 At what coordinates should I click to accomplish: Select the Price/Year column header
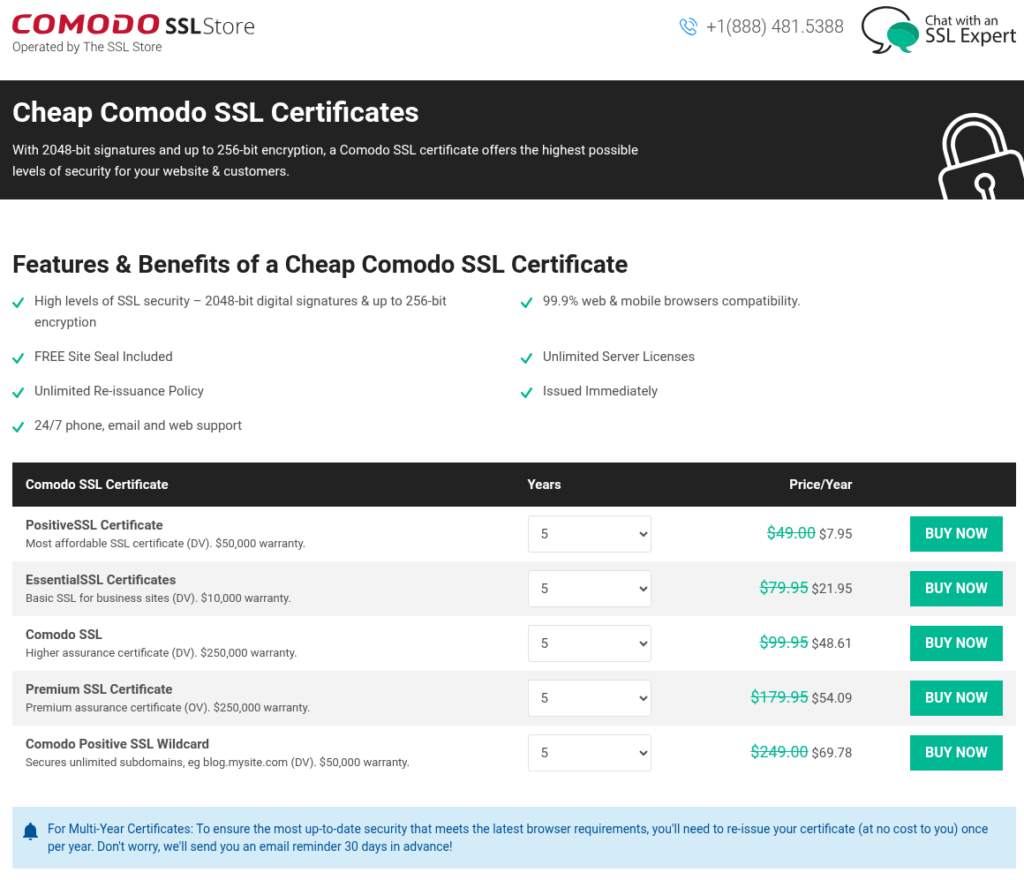click(820, 484)
